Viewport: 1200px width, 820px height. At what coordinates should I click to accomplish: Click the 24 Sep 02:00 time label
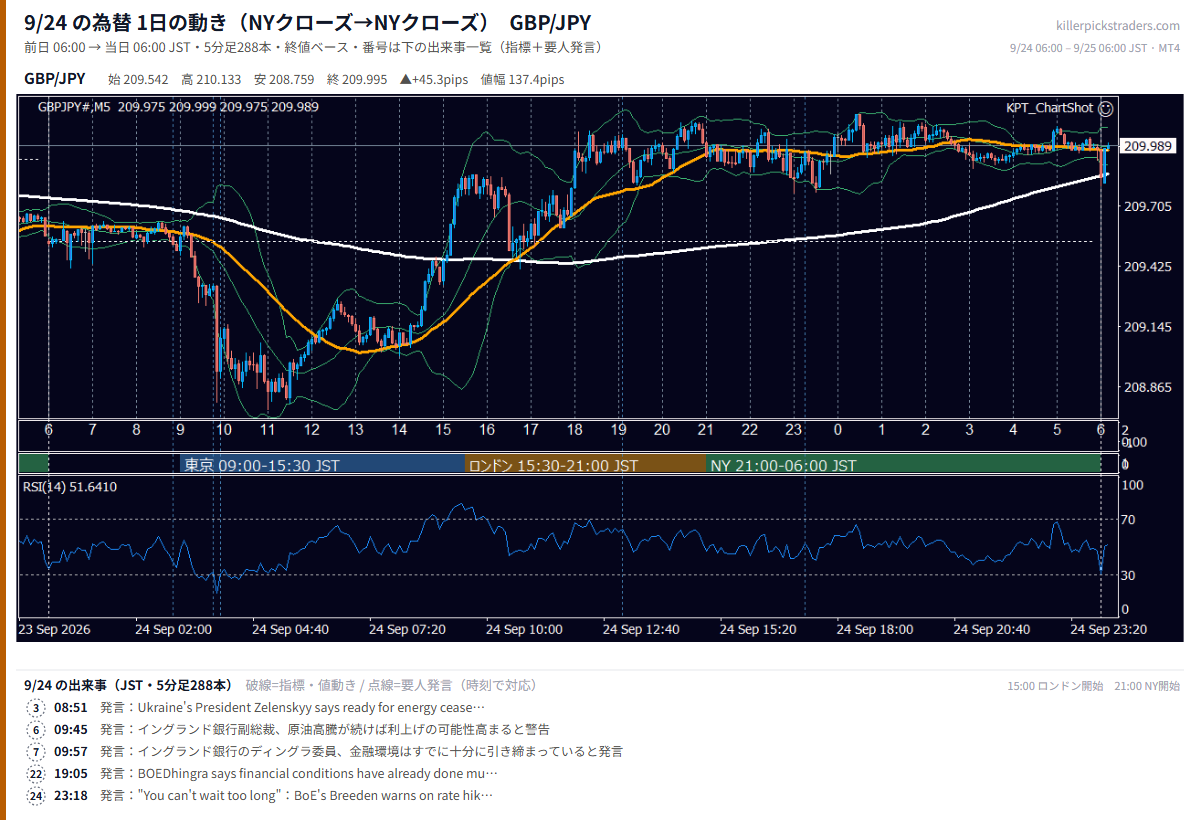174,630
